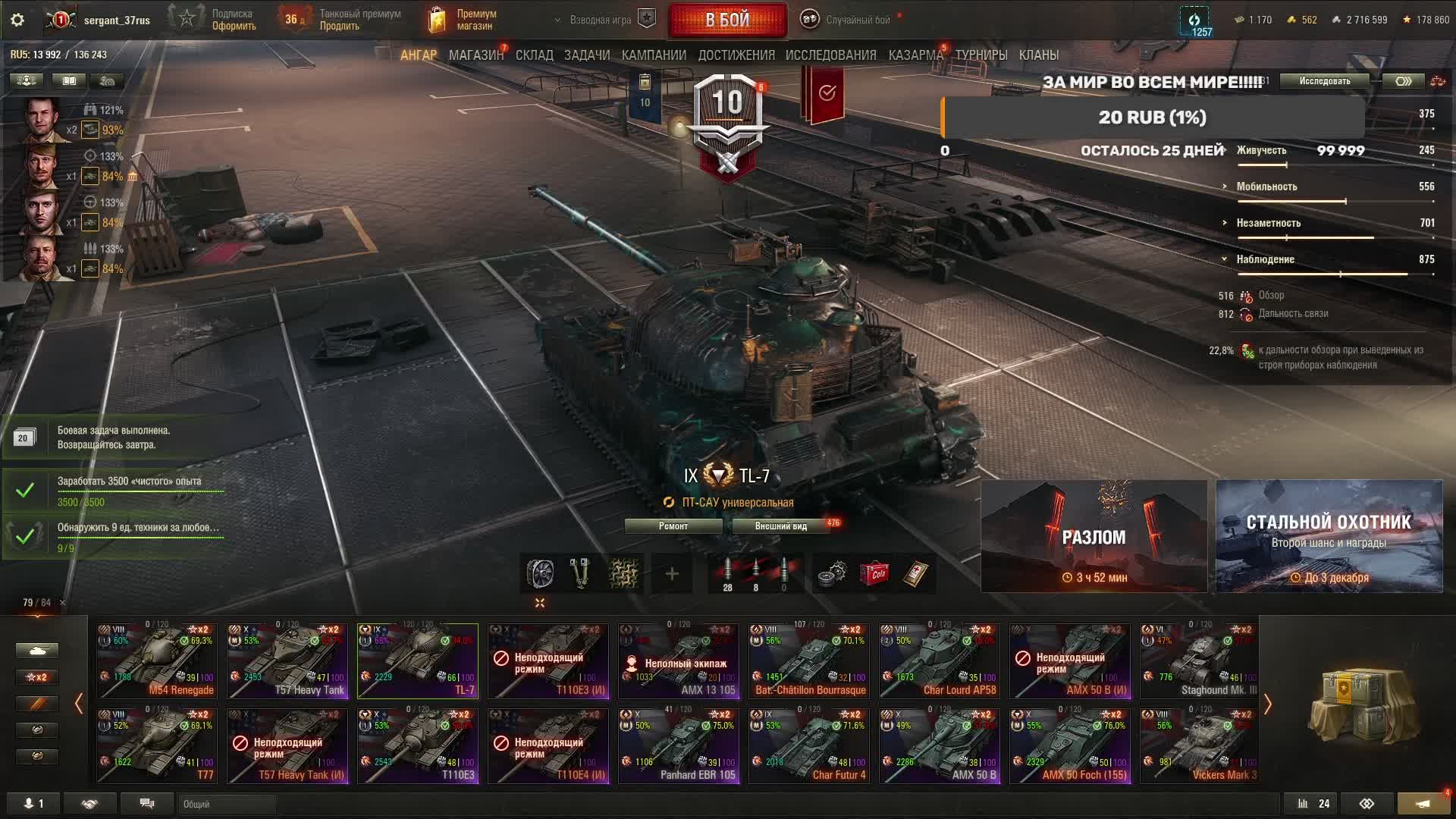The height and width of the screenshot is (819, 1456).
Task: Reset the 79/84 carousel filter
Action: pos(62,603)
